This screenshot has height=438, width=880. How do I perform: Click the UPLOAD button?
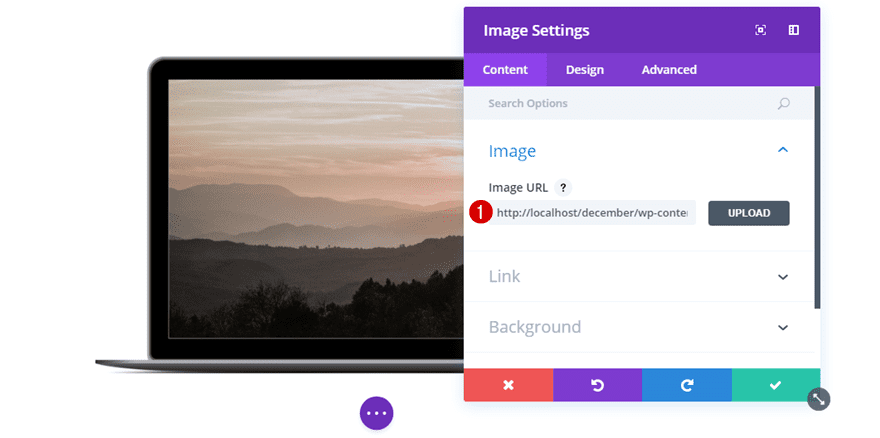(x=749, y=213)
